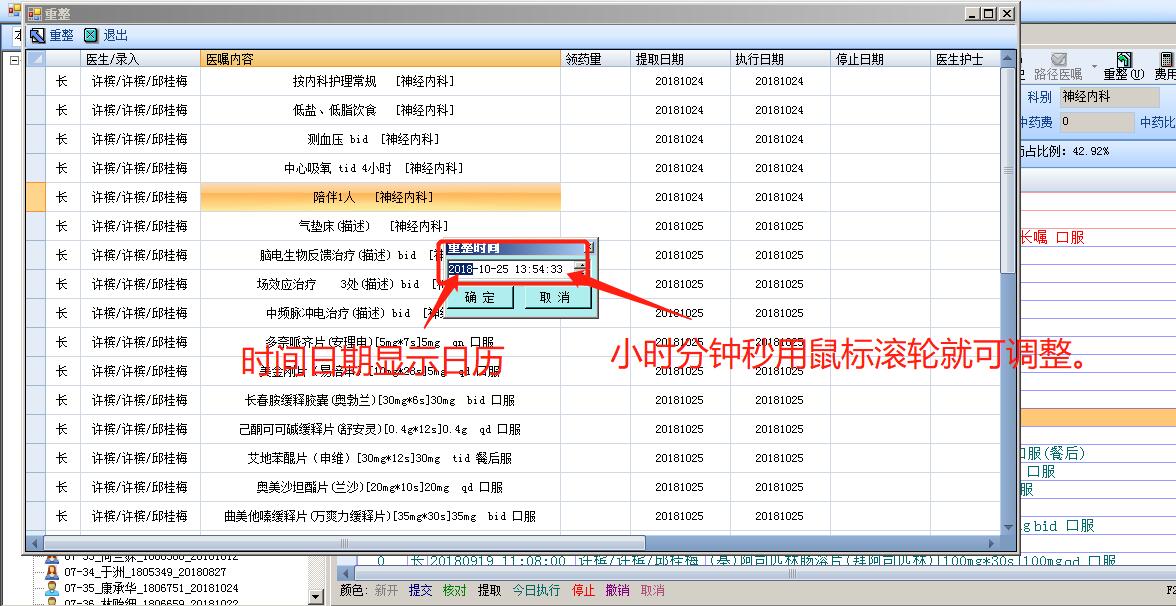This screenshot has height=606, width=1176.
Task: Click the 停止 color legend label
Action: pos(583,591)
